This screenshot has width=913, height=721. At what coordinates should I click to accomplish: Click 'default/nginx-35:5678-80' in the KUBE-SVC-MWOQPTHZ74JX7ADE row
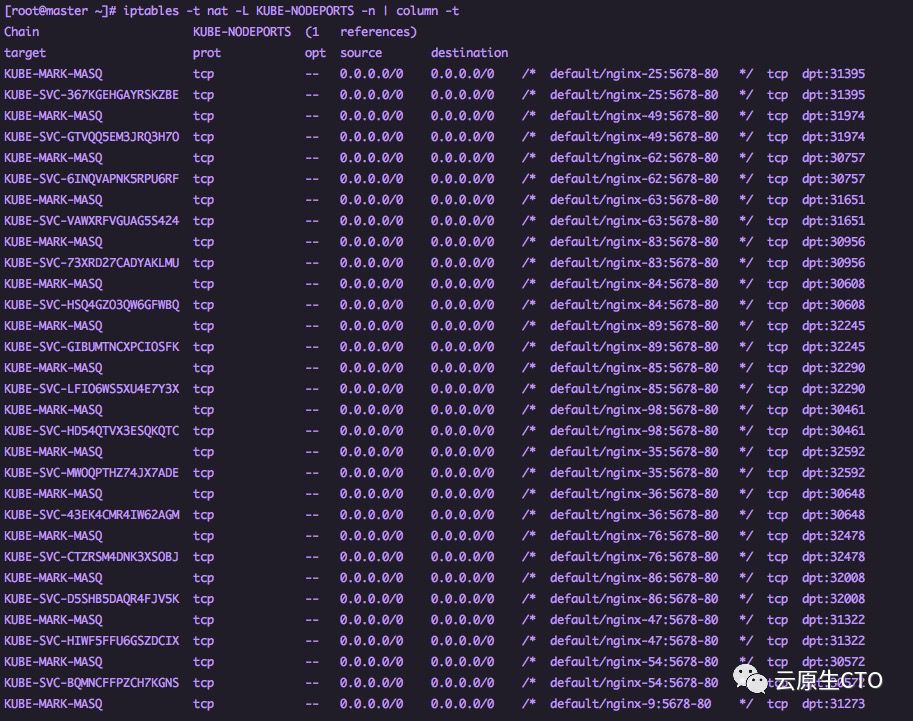pyautogui.click(x=634, y=472)
